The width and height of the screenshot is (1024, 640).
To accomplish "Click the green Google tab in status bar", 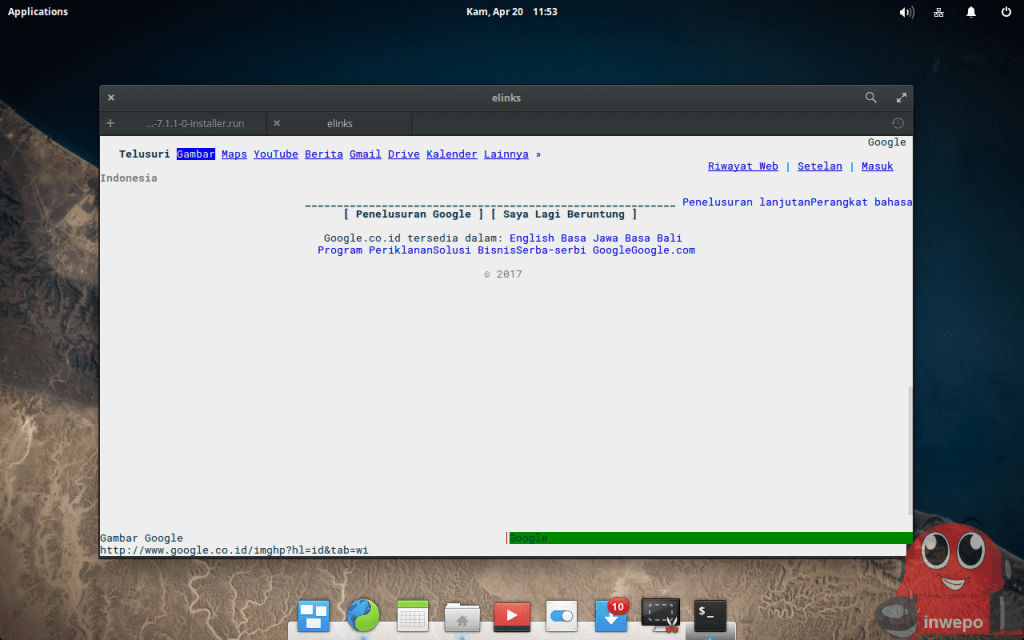I will tap(711, 538).
